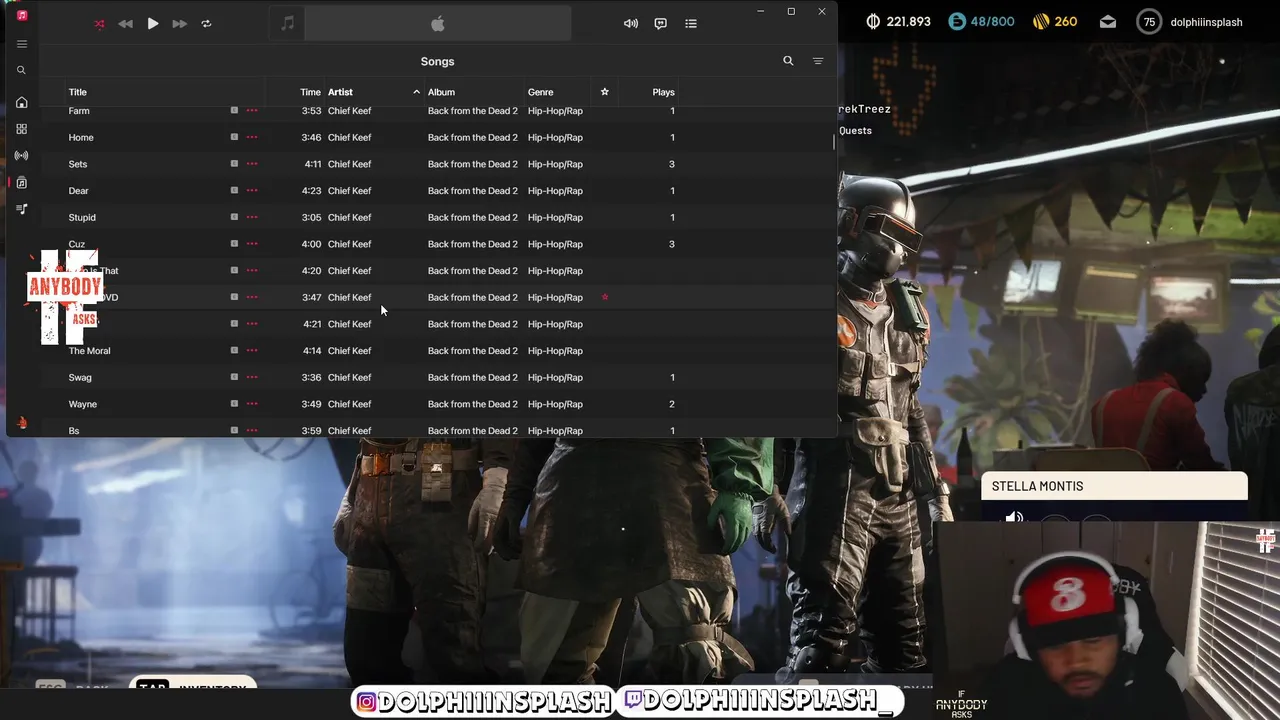Skip to the next track
Screen dimensions: 1280x720
(179, 24)
